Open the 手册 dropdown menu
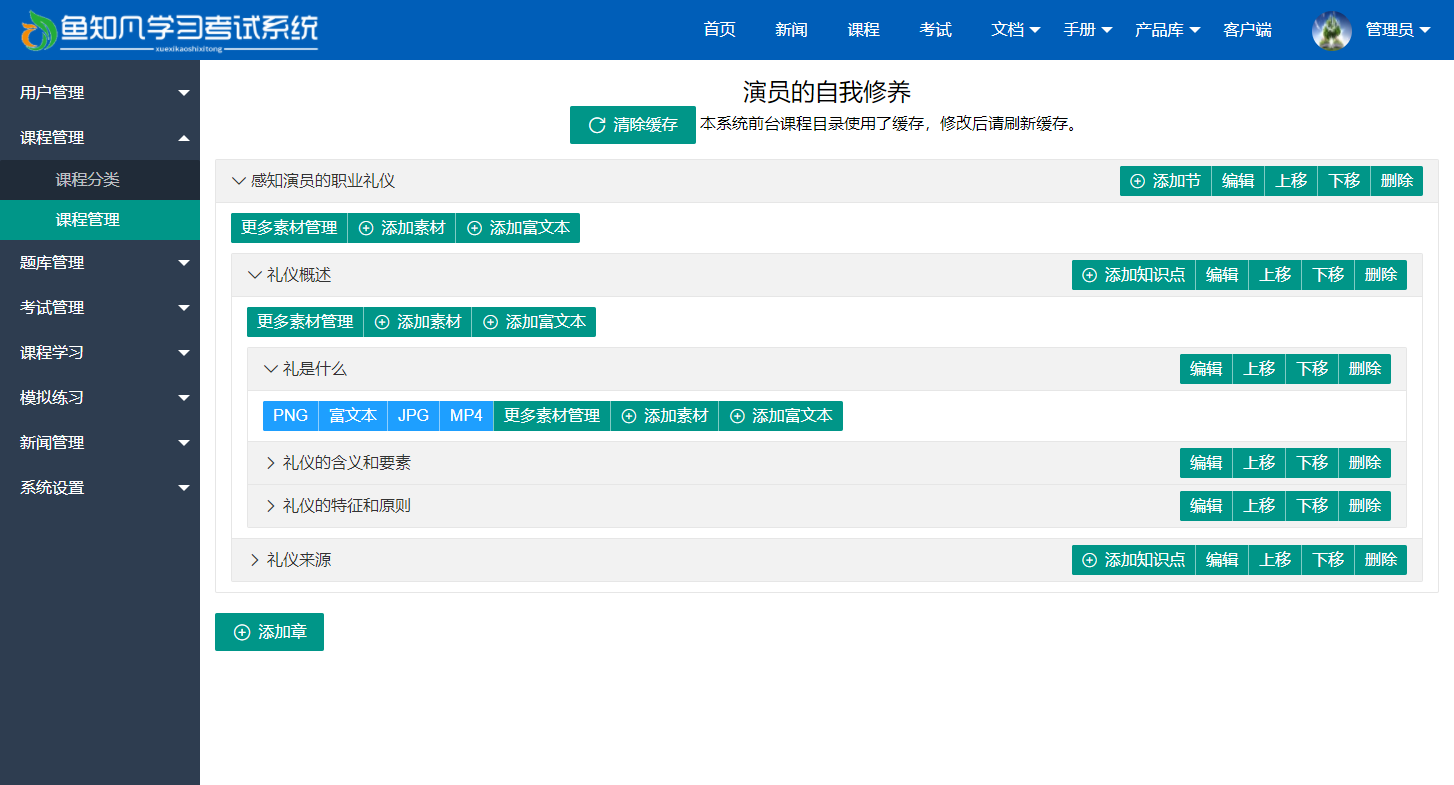 tap(1088, 30)
